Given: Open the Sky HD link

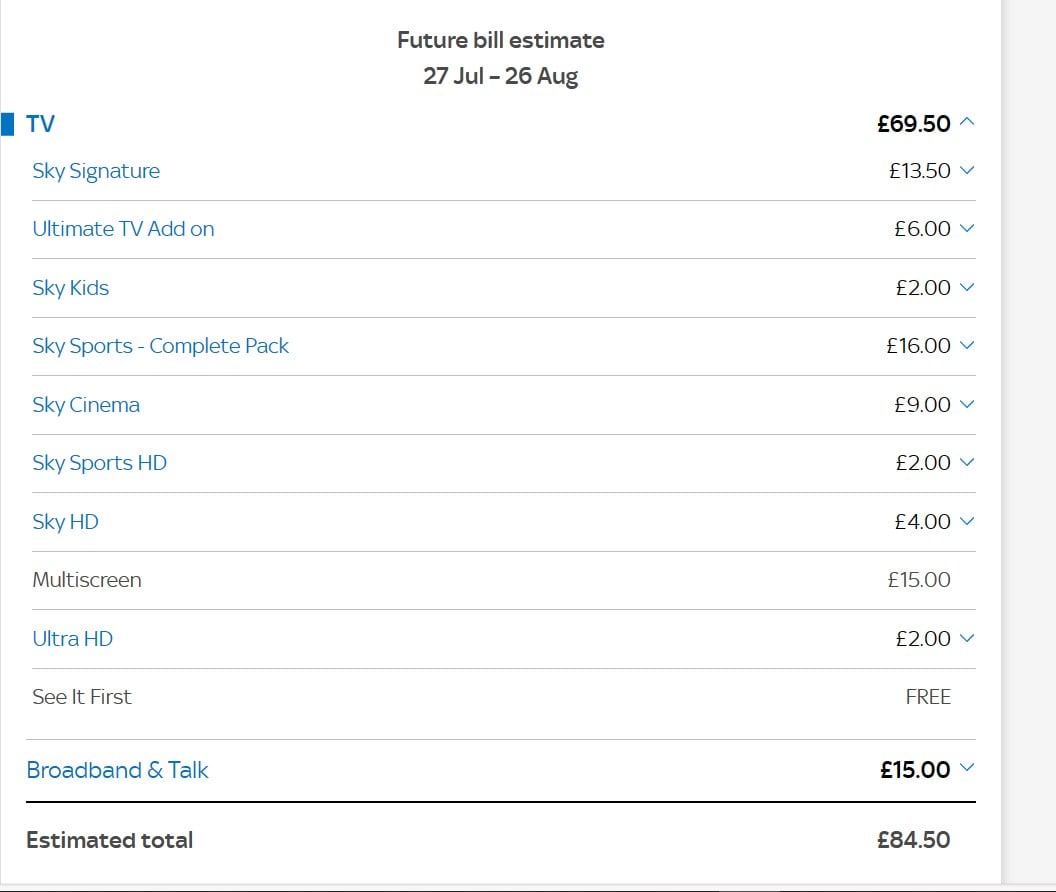Looking at the screenshot, I should 65,522.
